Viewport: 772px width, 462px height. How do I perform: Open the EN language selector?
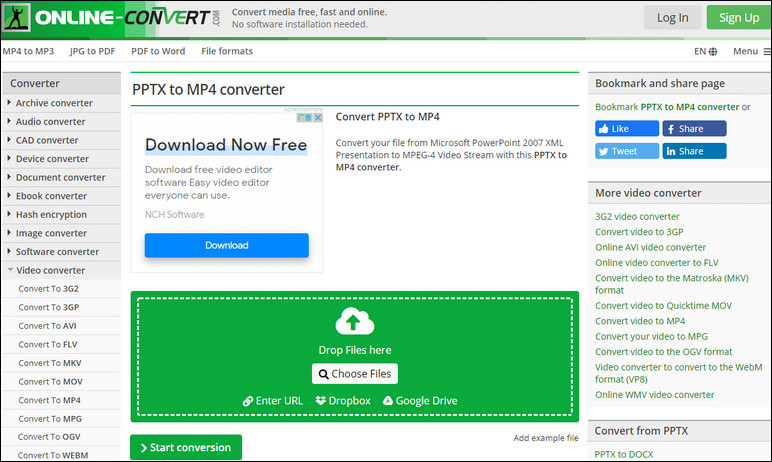705,51
